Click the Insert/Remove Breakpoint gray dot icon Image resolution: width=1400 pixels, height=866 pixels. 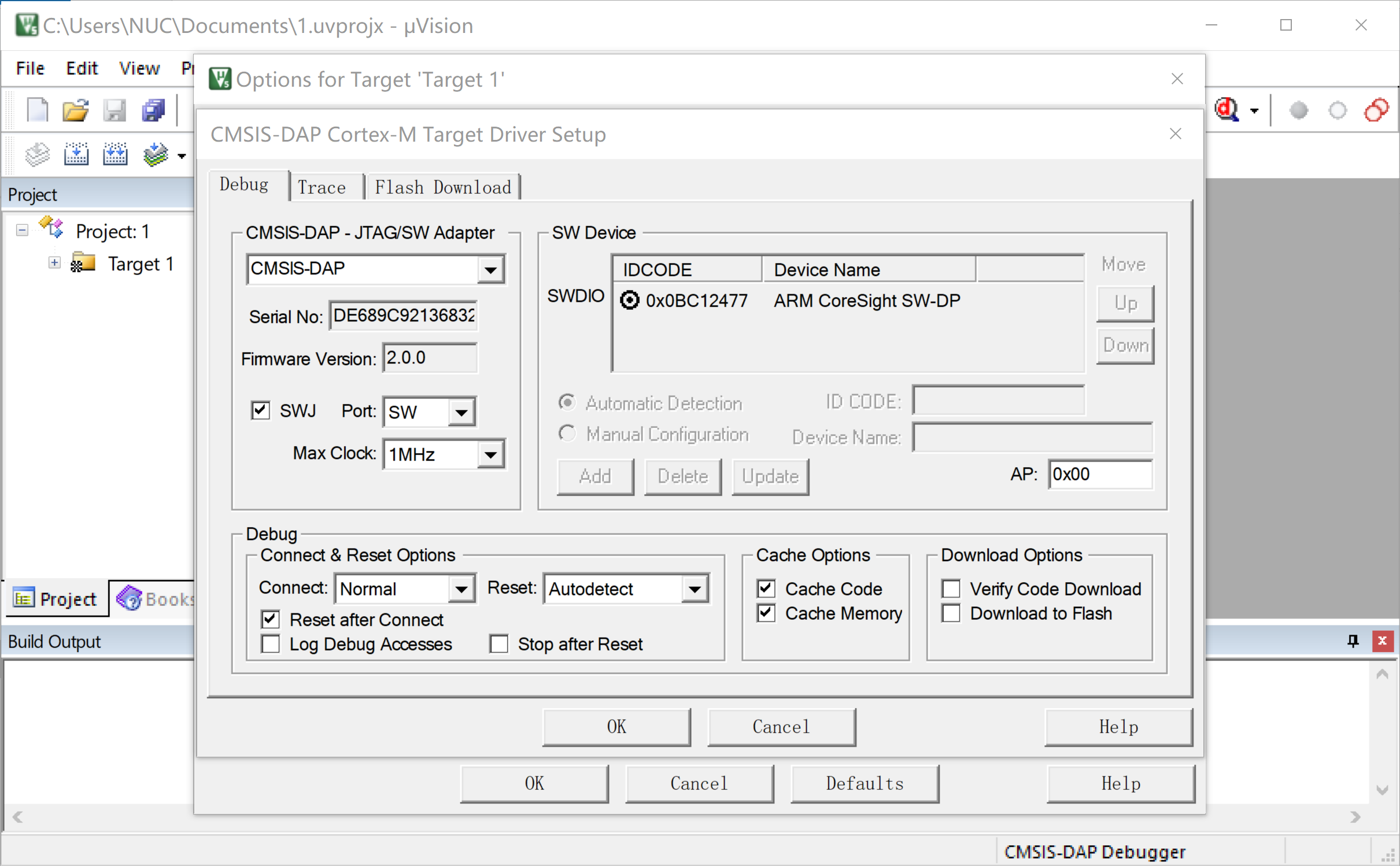pos(1299,110)
